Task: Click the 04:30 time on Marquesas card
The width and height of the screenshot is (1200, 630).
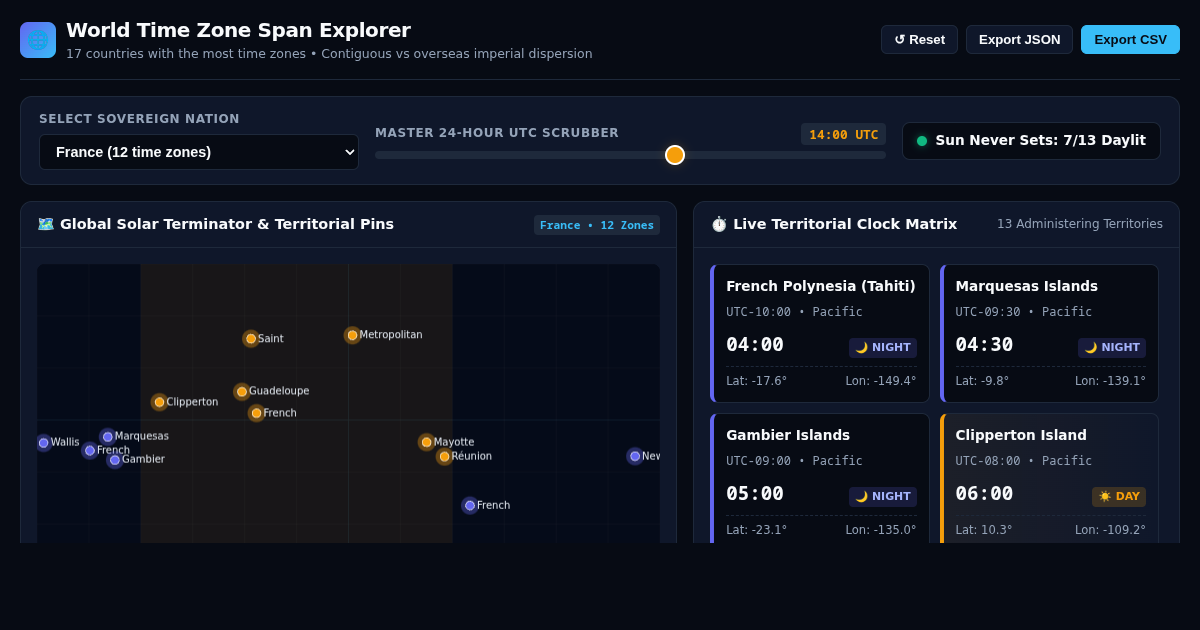Action: pos(984,345)
